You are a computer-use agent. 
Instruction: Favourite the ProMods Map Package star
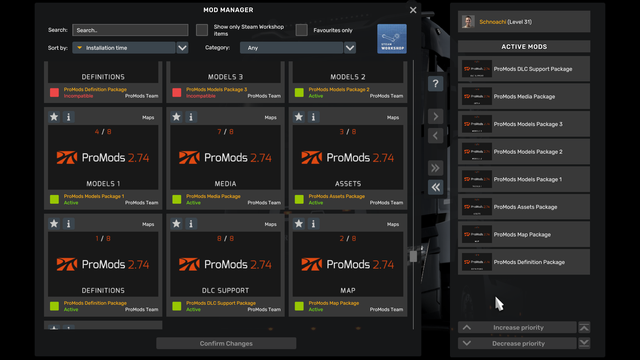[x=299, y=224]
